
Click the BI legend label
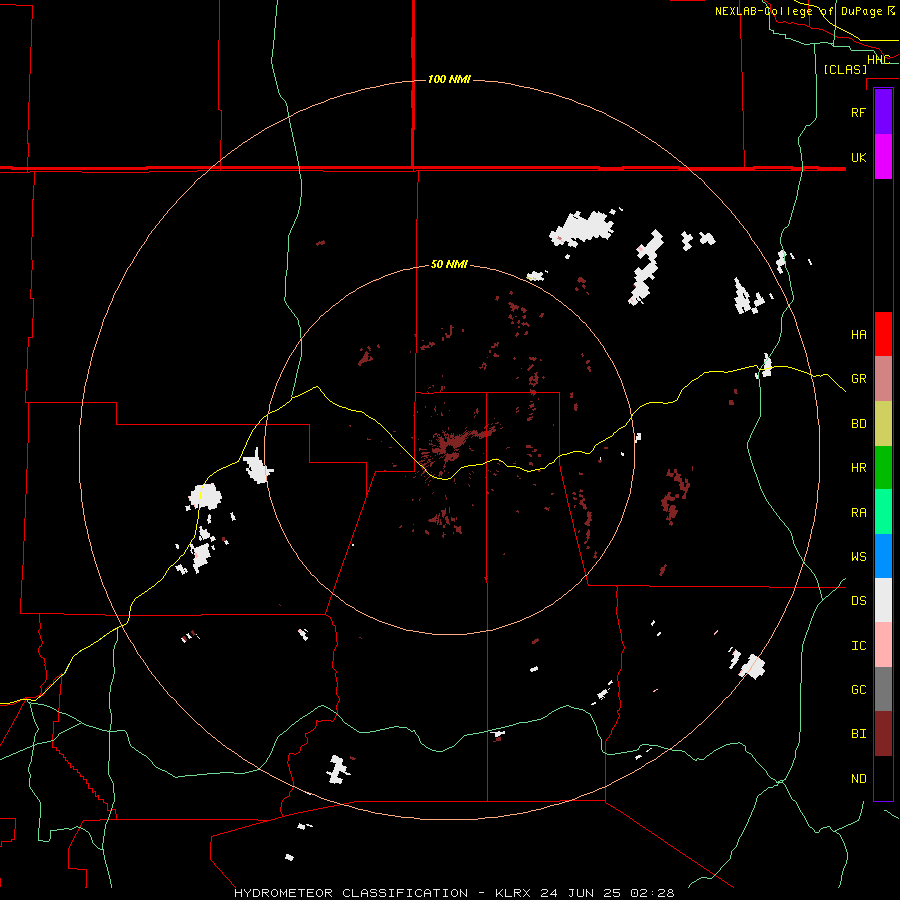(858, 734)
